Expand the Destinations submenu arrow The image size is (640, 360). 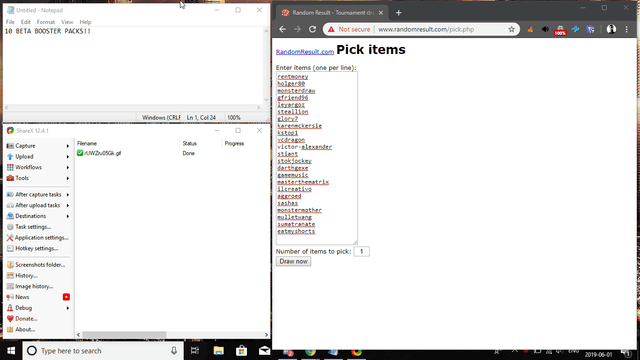pos(68,216)
